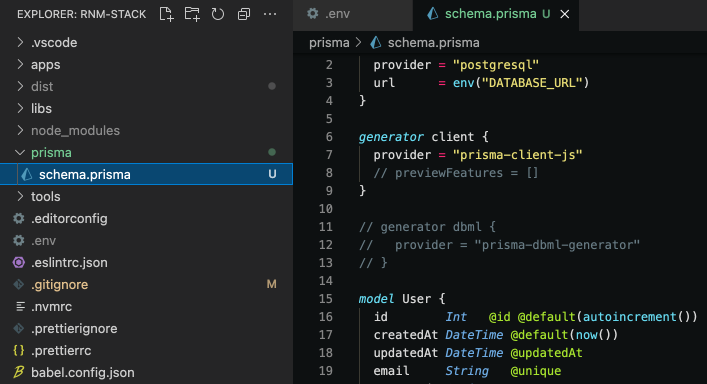Expand the .vscode folder chevron

(20, 42)
